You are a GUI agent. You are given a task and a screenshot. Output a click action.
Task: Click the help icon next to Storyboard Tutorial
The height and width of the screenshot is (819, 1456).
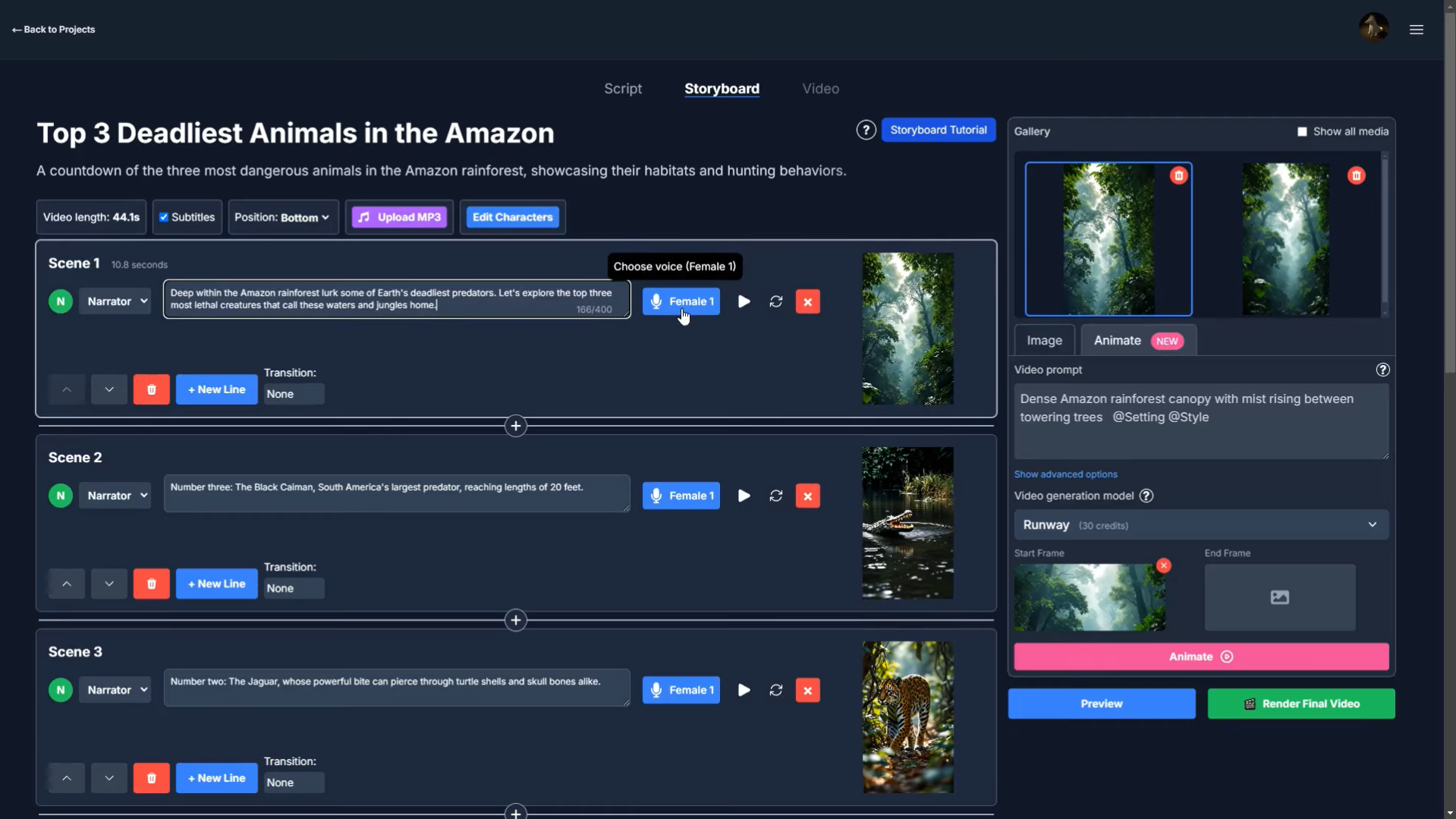click(x=866, y=129)
